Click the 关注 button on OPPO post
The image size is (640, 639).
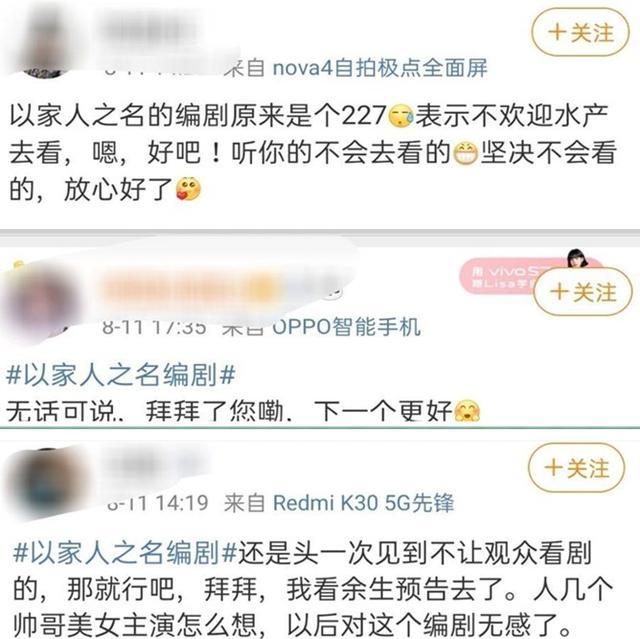pyautogui.click(x=583, y=292)
